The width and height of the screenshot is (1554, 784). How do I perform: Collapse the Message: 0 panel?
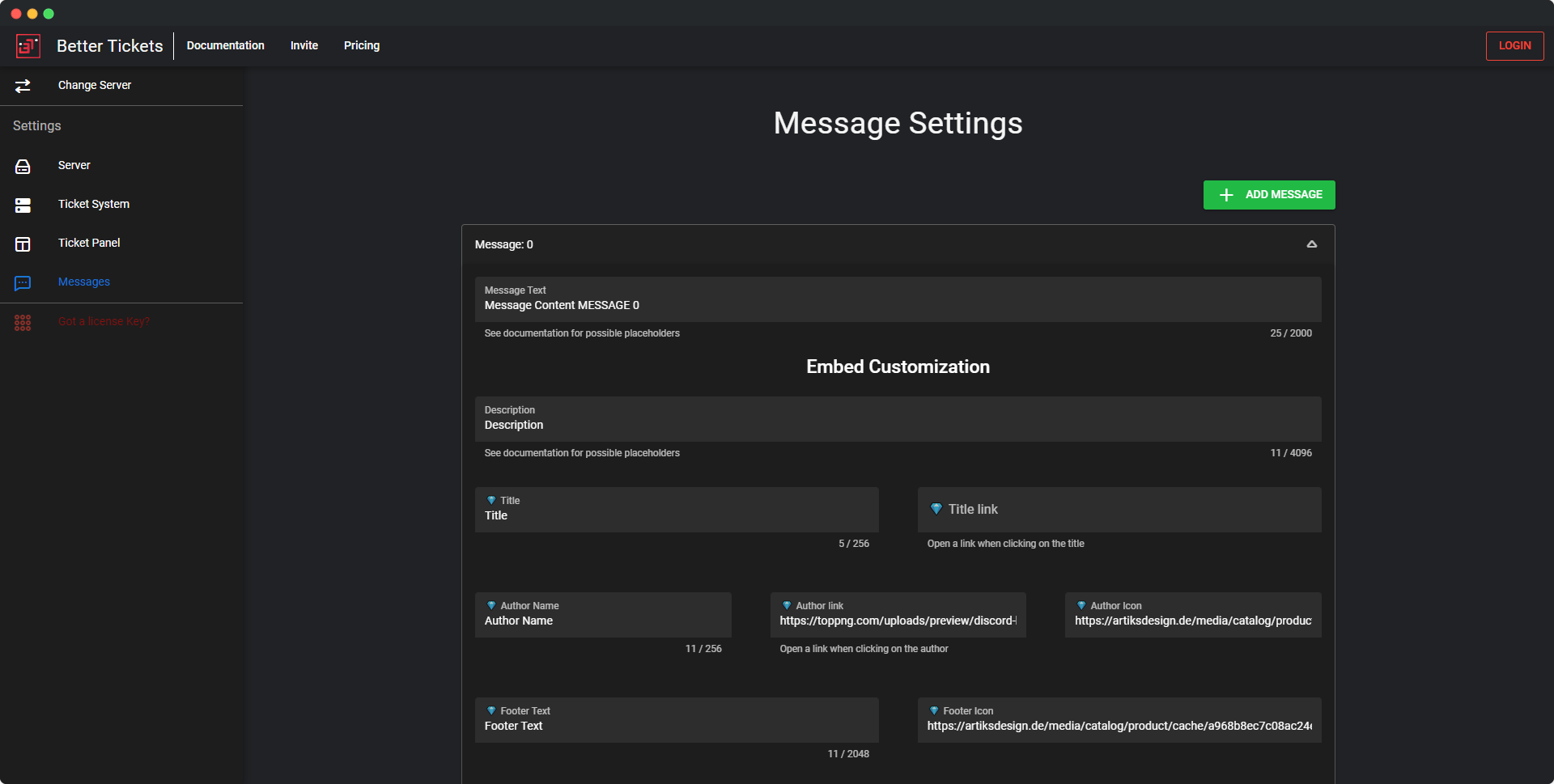click(x=1311, y=244)
